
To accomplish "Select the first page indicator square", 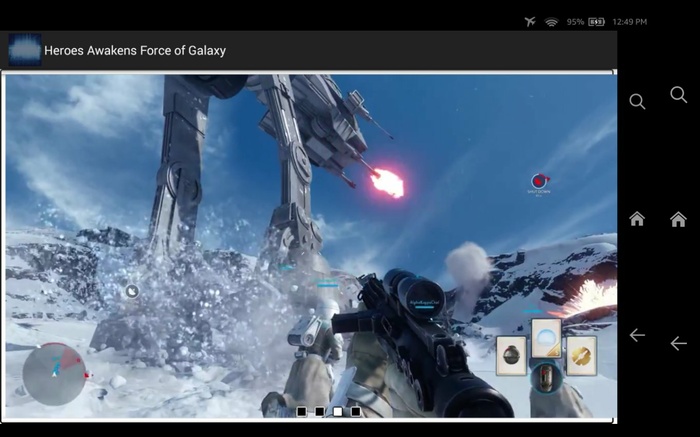I will pos(302,411).
